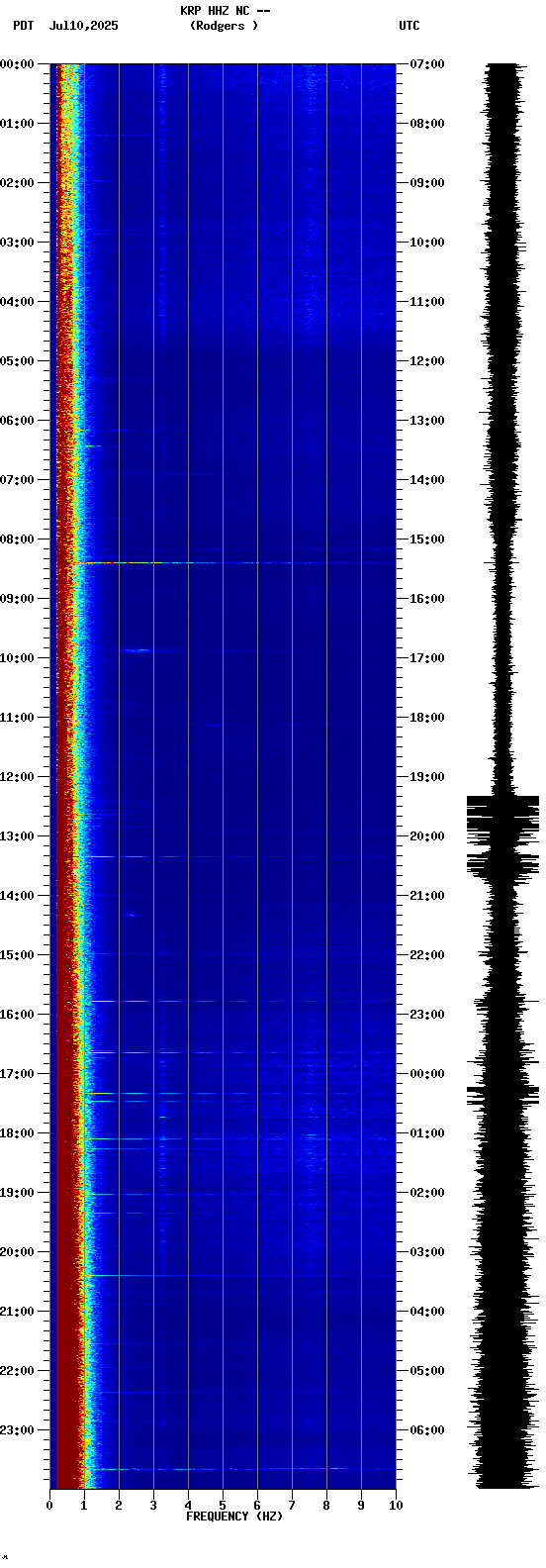Click the waveform spike near 00:20 UTC

click(x=503, y=1094)
